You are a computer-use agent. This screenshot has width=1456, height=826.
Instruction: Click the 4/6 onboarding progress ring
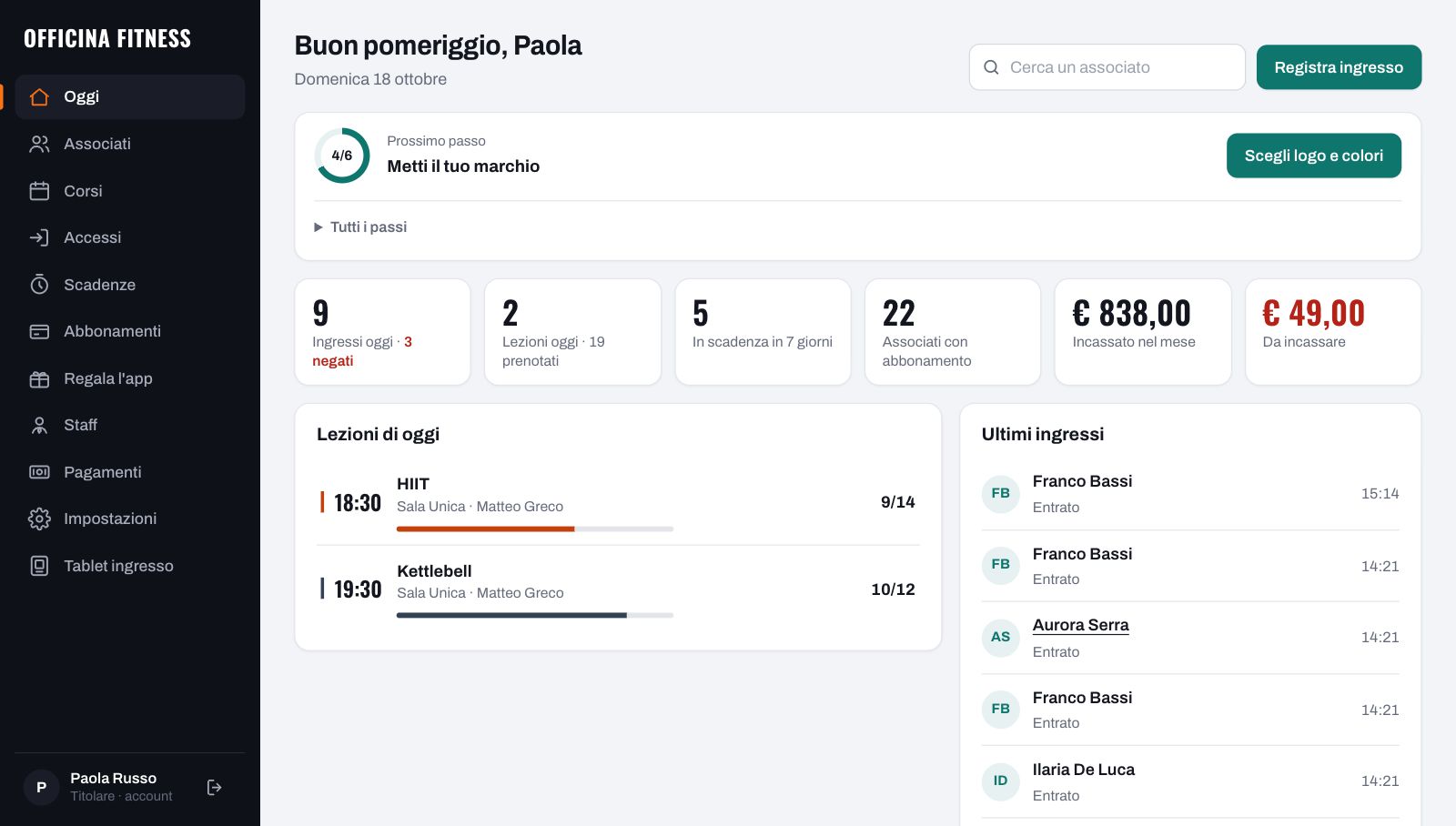click(x=342, y=156)
